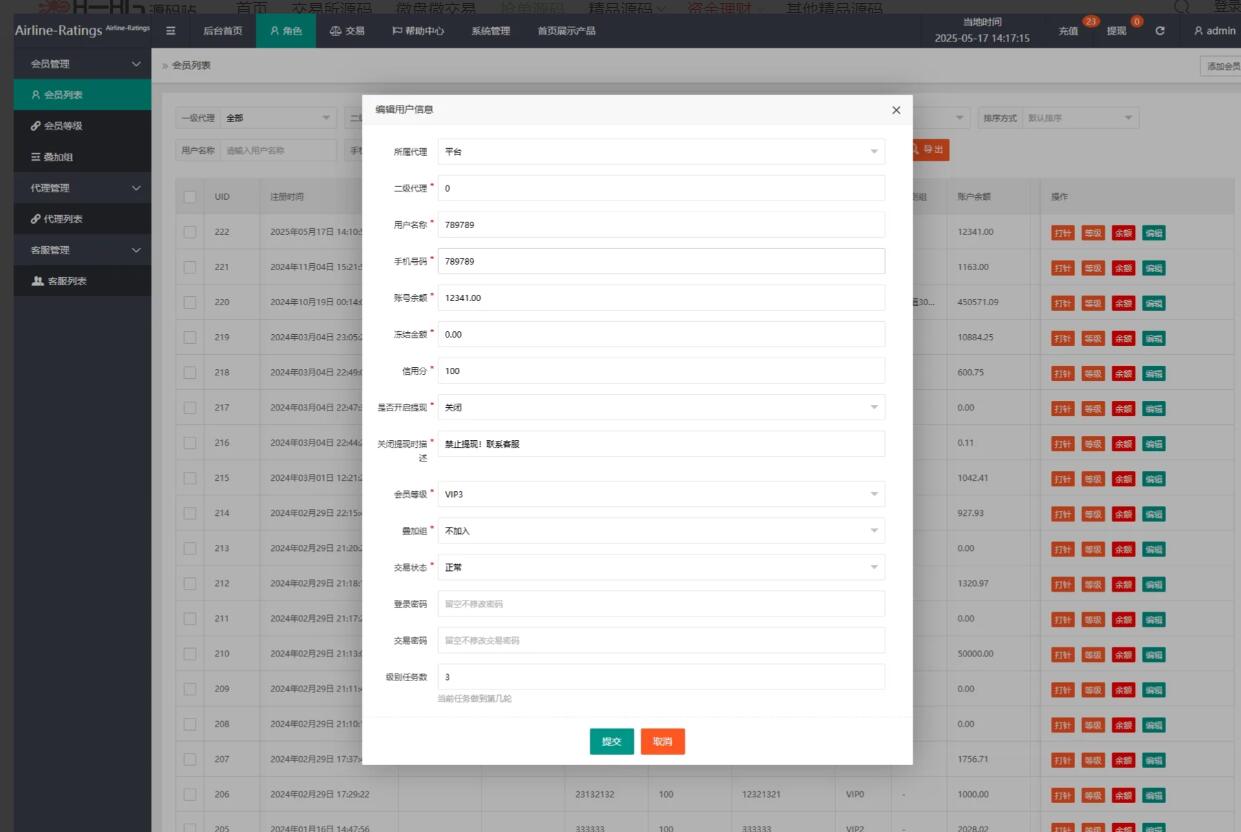Screen dimensions: 1241x832
Task: Check the checkbox for UID 215 row
Action: pos(190,478)
